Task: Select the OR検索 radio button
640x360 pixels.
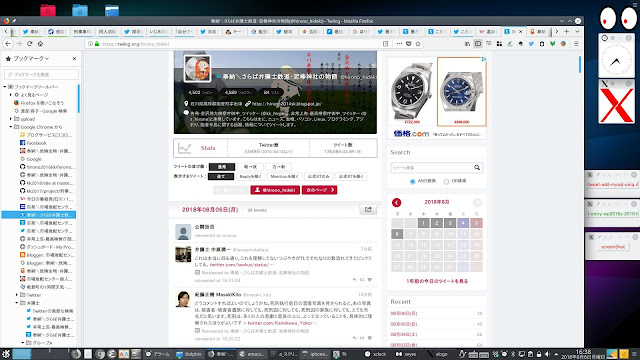Action: (x=446, y=181)
